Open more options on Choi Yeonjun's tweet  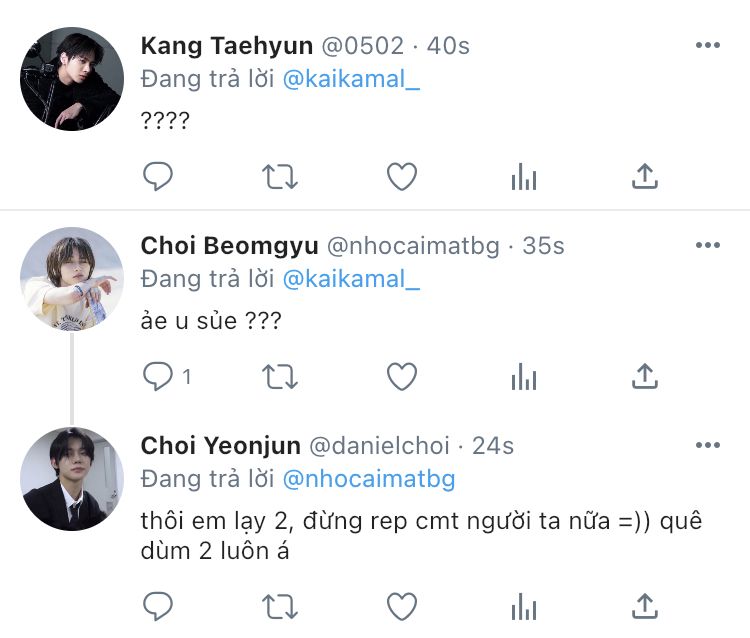(707, 445)
